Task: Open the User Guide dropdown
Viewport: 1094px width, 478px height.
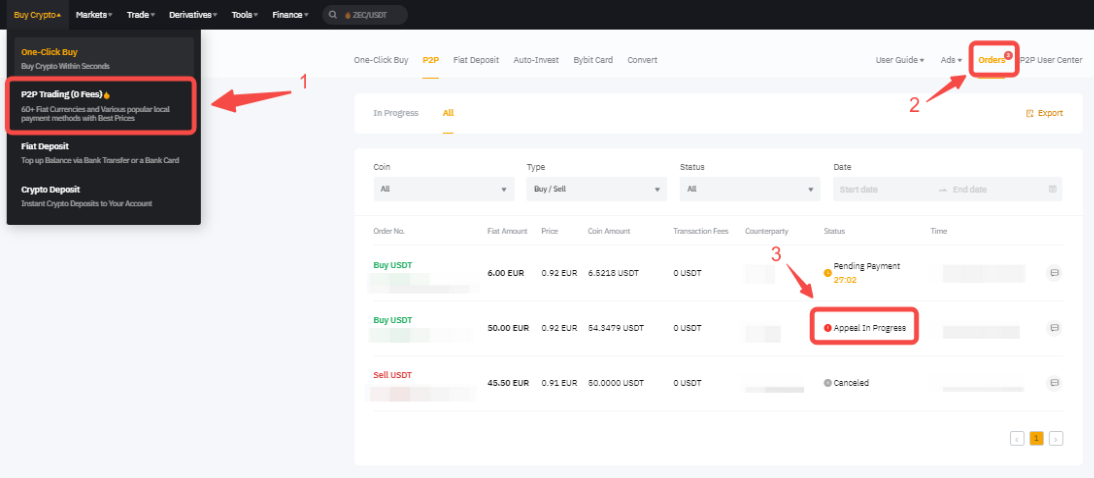Action: coord(899,60)
